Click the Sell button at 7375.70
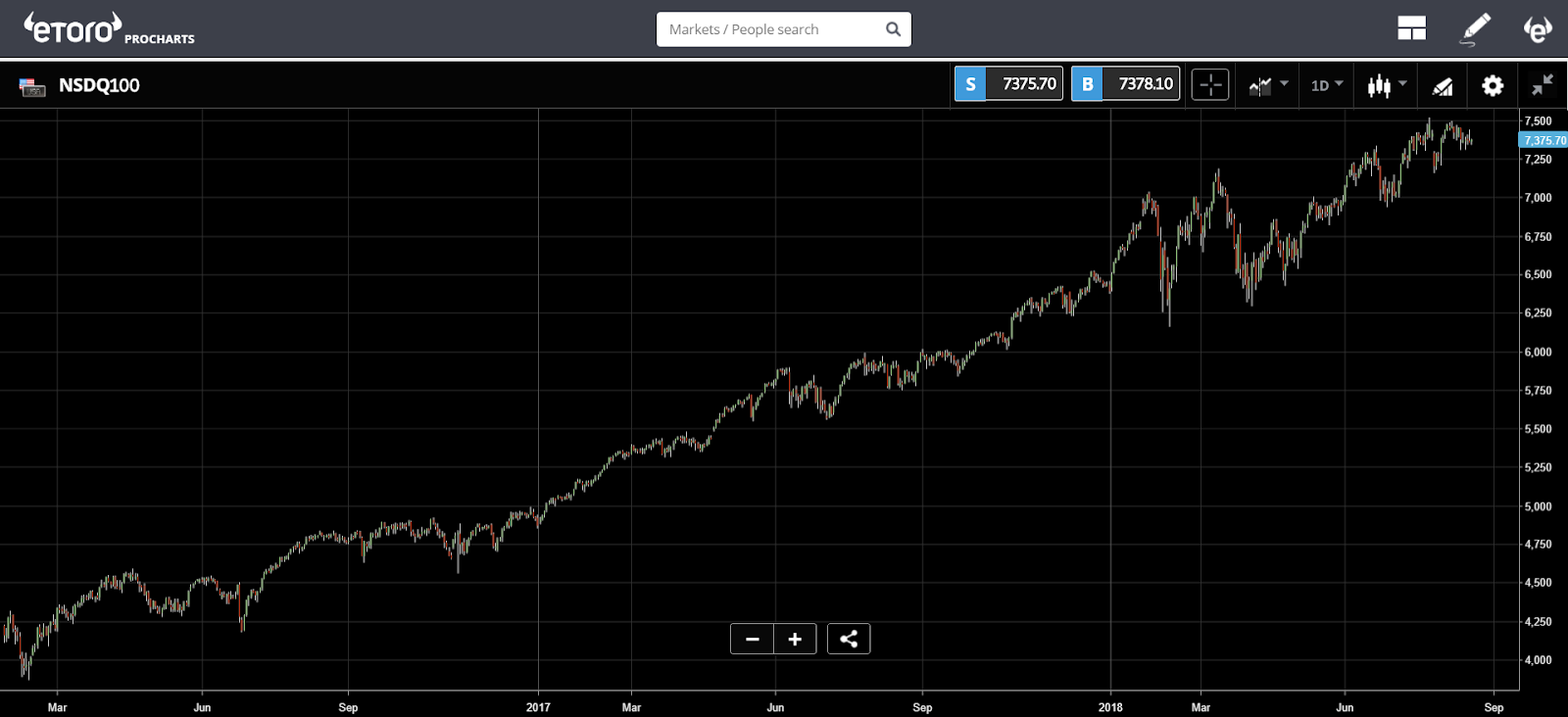The height and width of the screenshot is (717, 1568). pyautogui.click(x=1008, y=84)
